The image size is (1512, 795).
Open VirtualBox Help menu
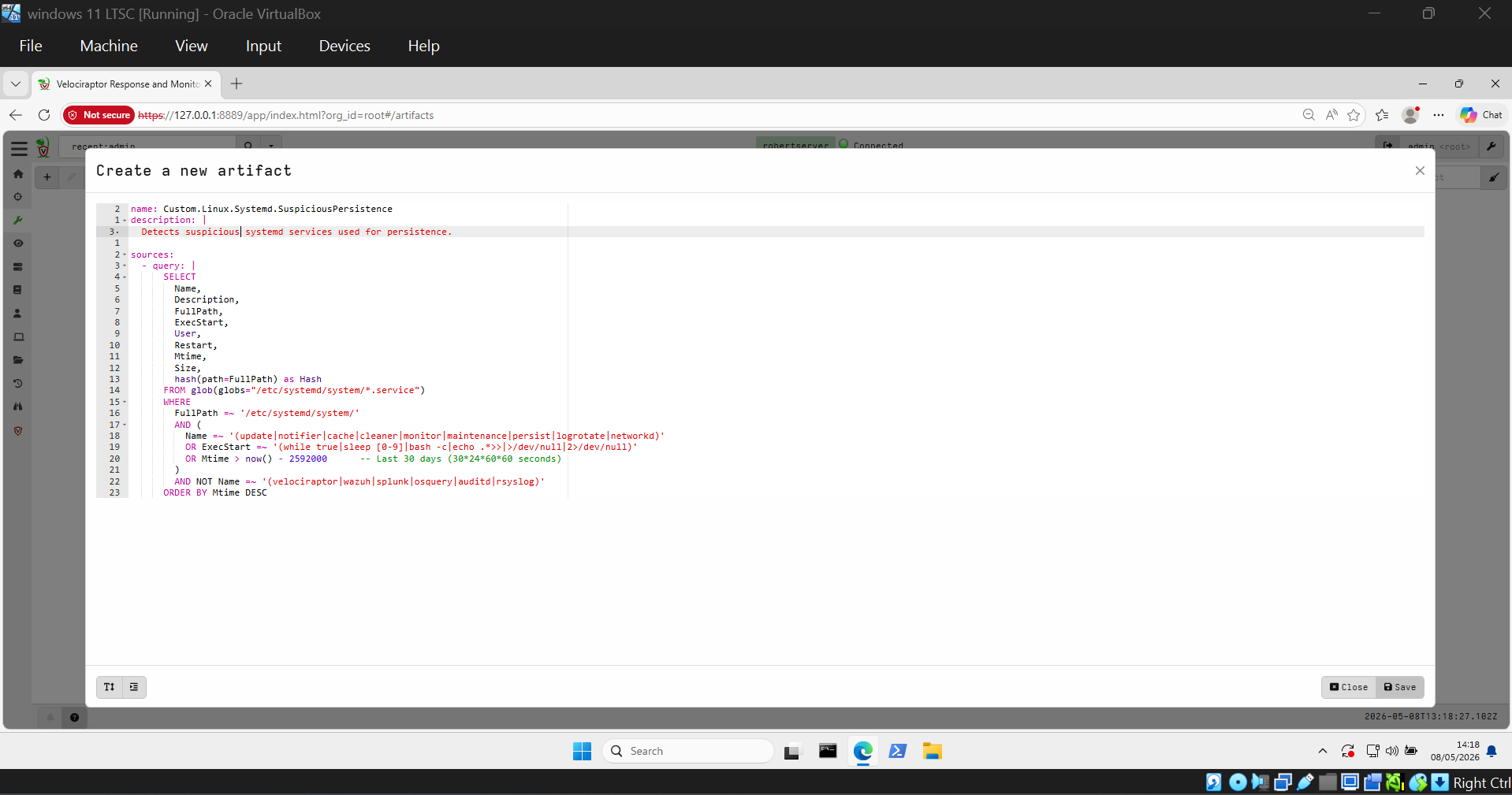(423, 46)
